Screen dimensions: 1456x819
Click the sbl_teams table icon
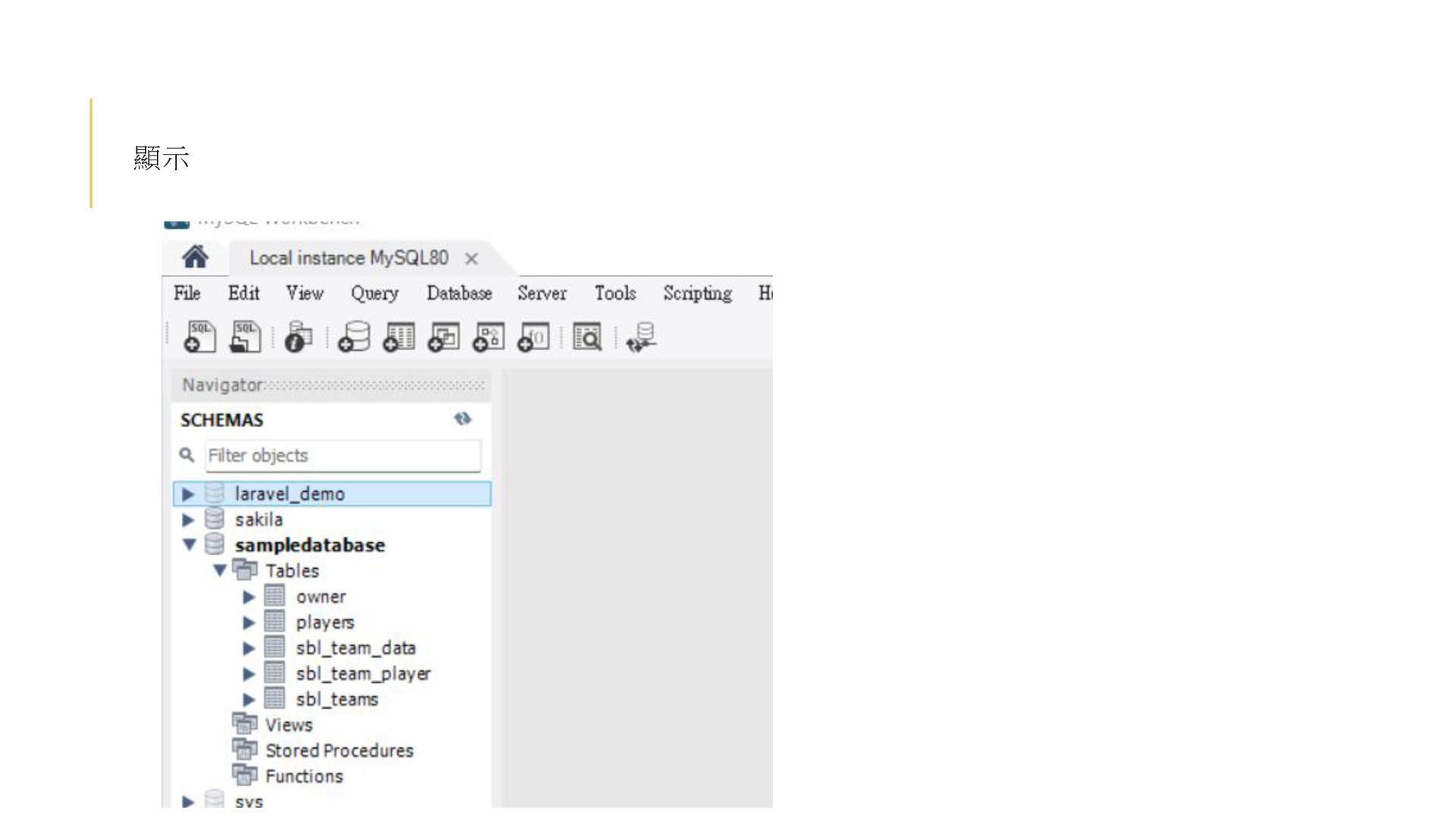pos(275,698)
